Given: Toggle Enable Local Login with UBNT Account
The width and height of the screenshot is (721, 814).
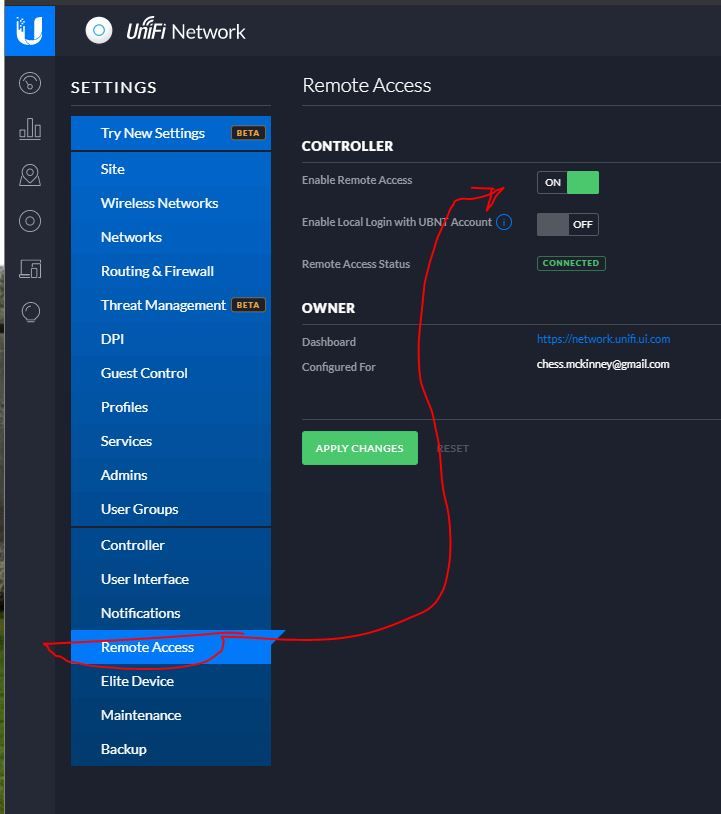Looking at the screenshot, I should [568, 224].
